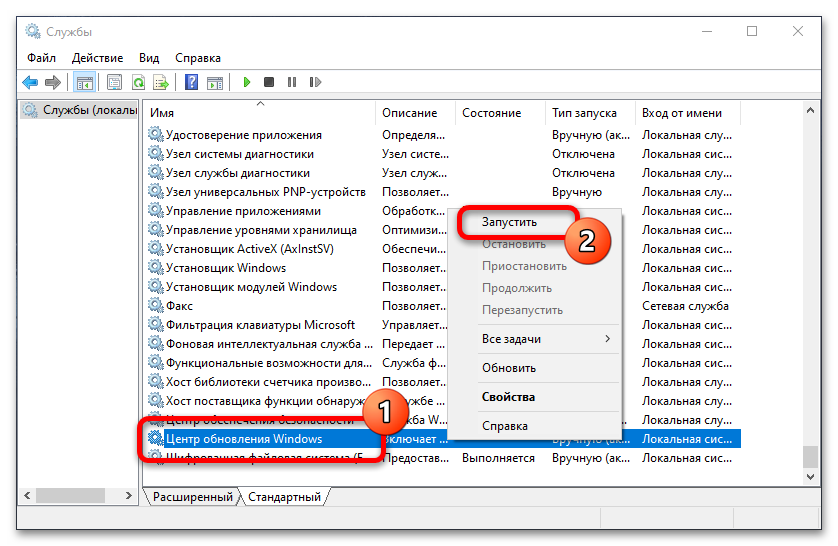Click the vertical scrollbar thumb
The image size is (838, 546).
[x=810, y=457]
